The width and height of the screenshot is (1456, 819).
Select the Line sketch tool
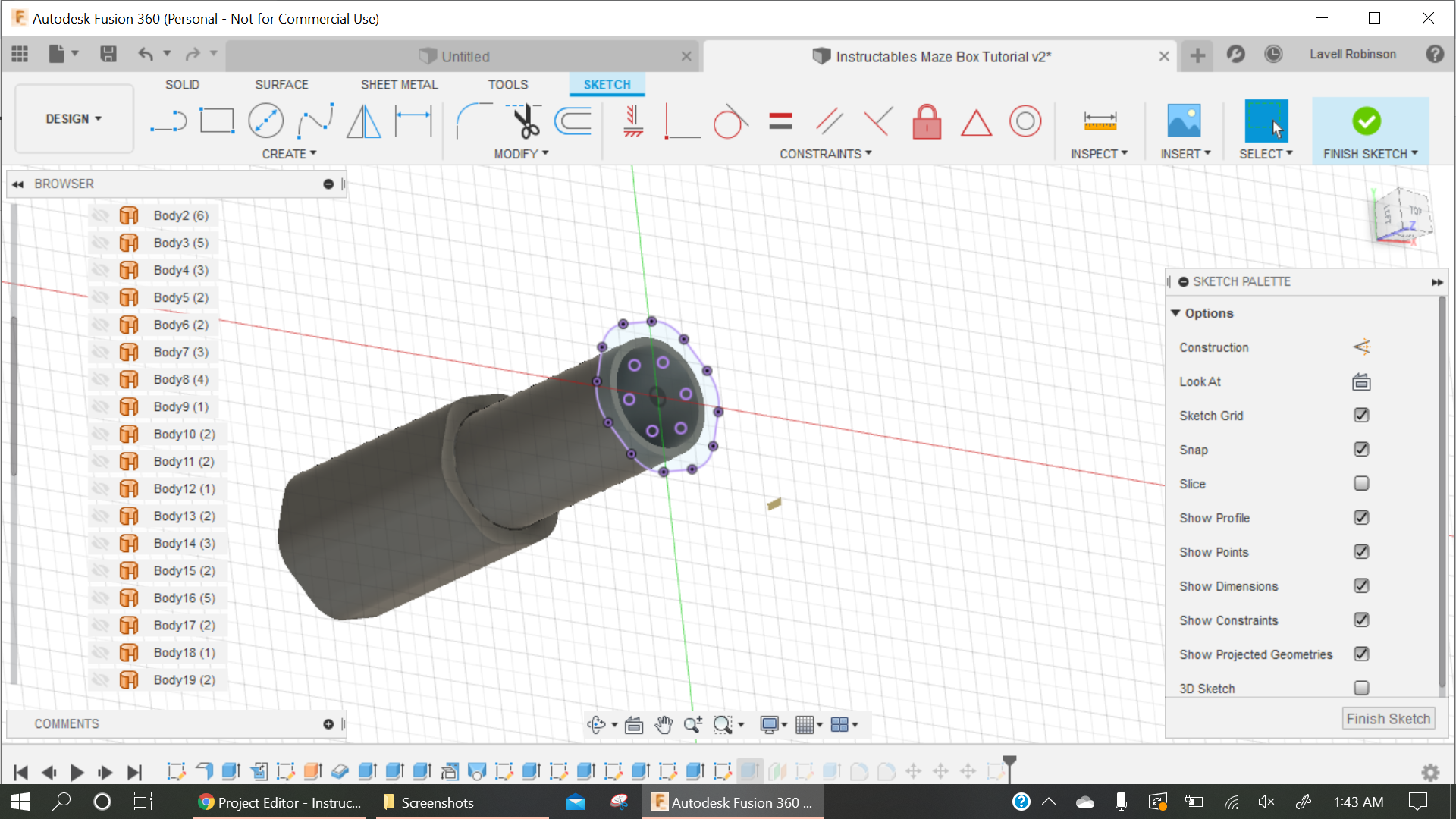pos(168,121)
